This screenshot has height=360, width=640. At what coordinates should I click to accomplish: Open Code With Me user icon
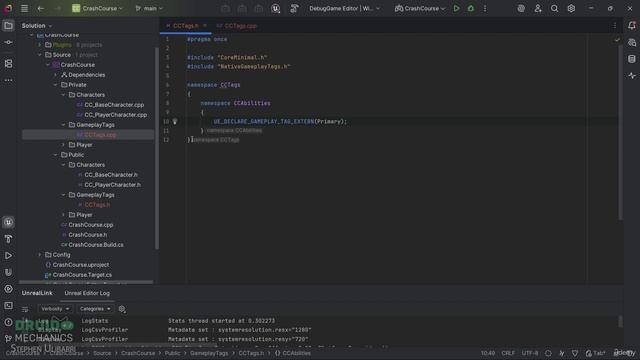[538, 8]
